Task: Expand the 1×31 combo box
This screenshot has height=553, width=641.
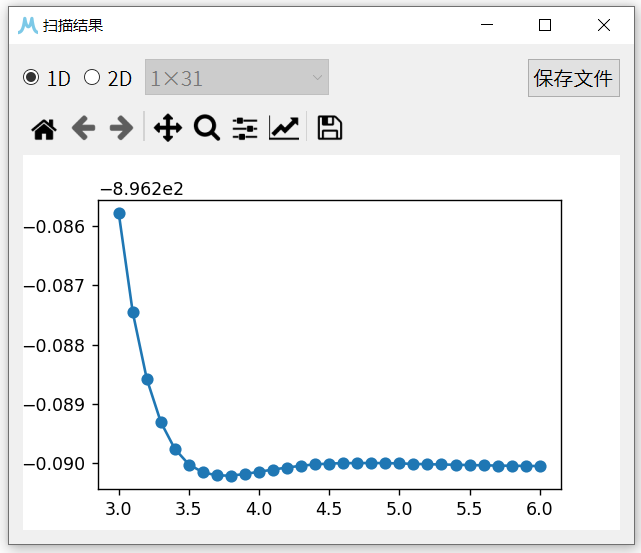Action: [236, 78]
